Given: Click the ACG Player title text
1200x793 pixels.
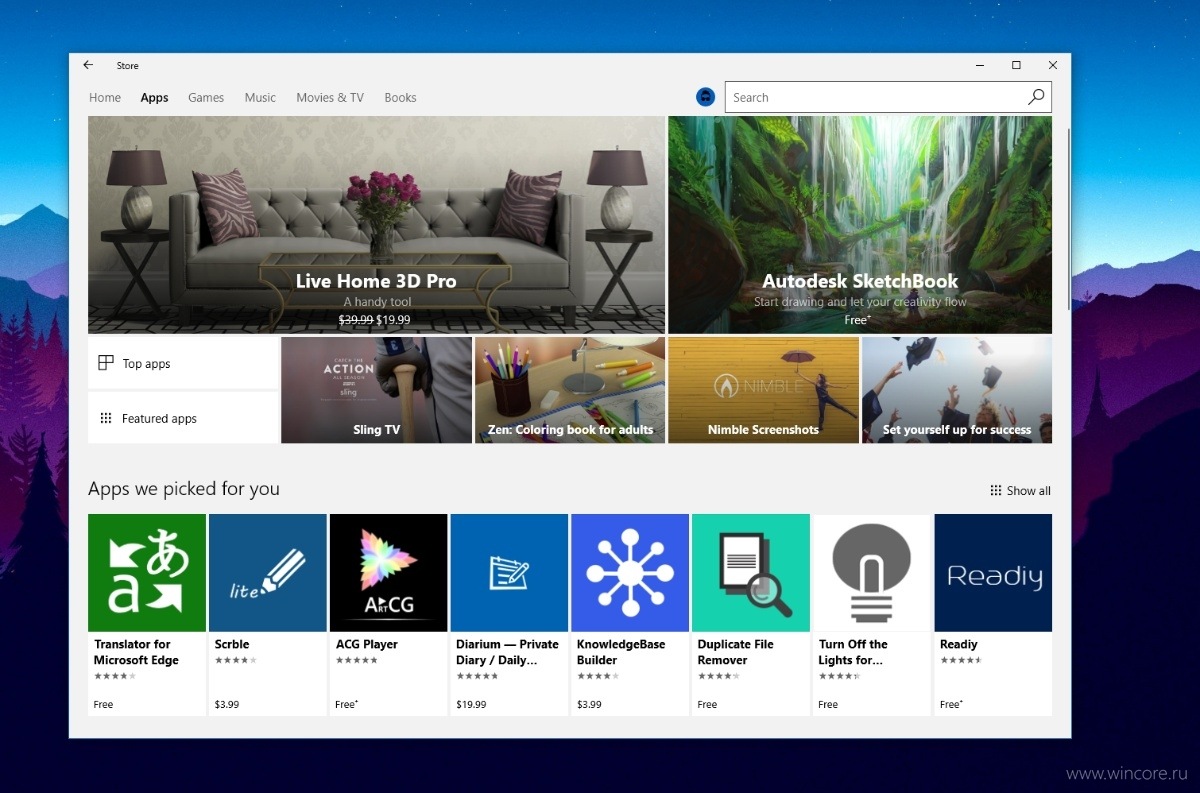Looking at the screenshot, I should point(367,645).
